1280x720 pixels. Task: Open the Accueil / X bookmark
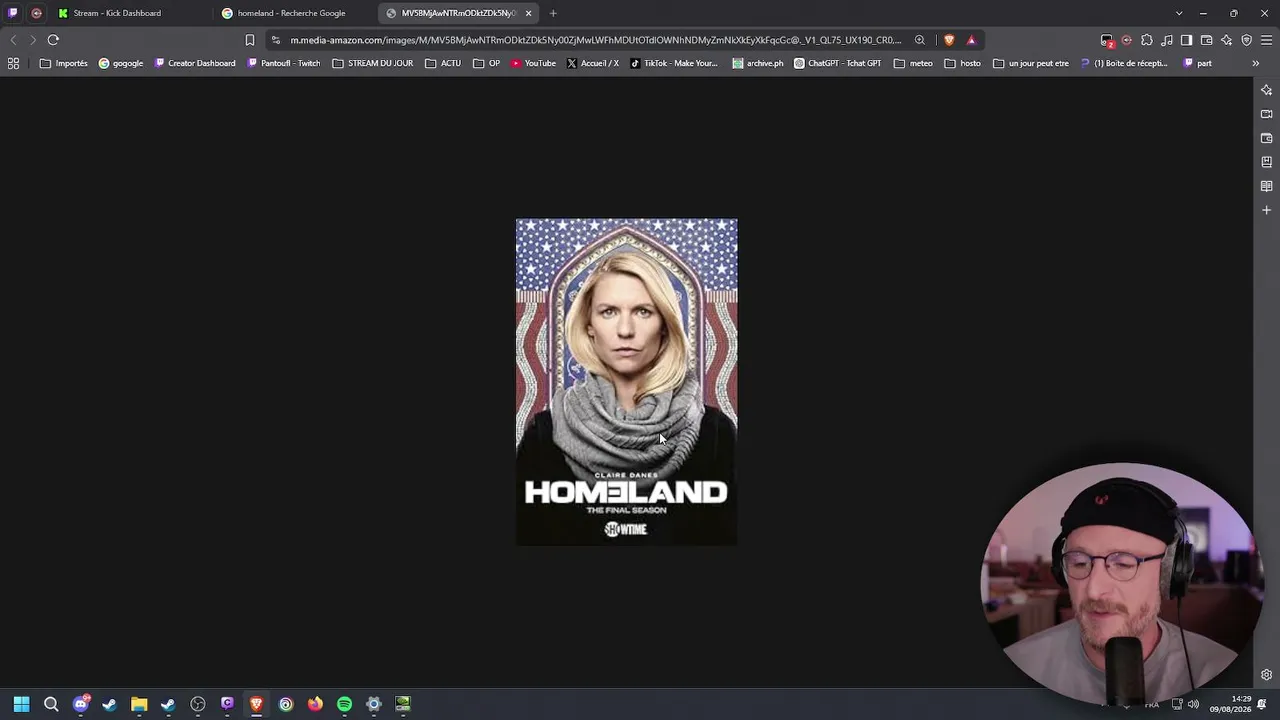coord(592,63)
